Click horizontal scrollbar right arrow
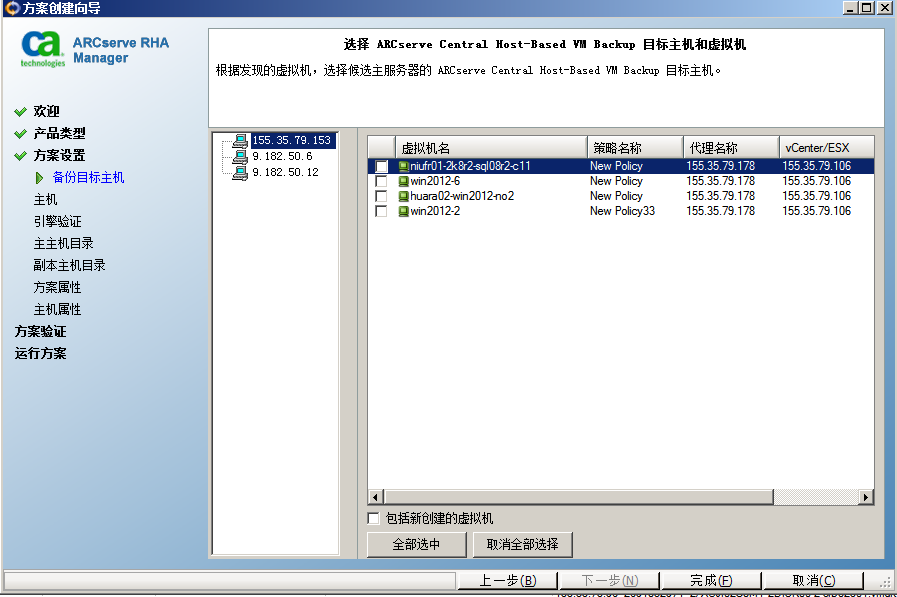 click(x=866, y=497)
